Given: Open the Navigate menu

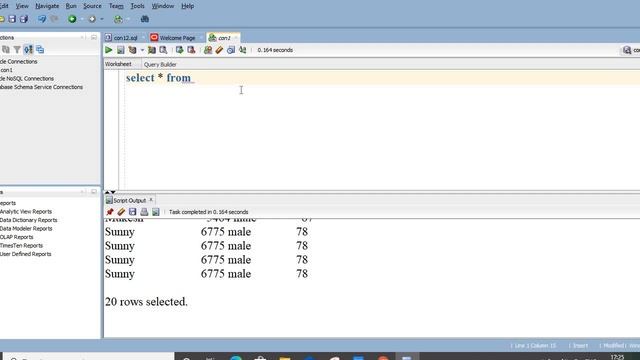Looking at the screenshot, I should (47, 6).
